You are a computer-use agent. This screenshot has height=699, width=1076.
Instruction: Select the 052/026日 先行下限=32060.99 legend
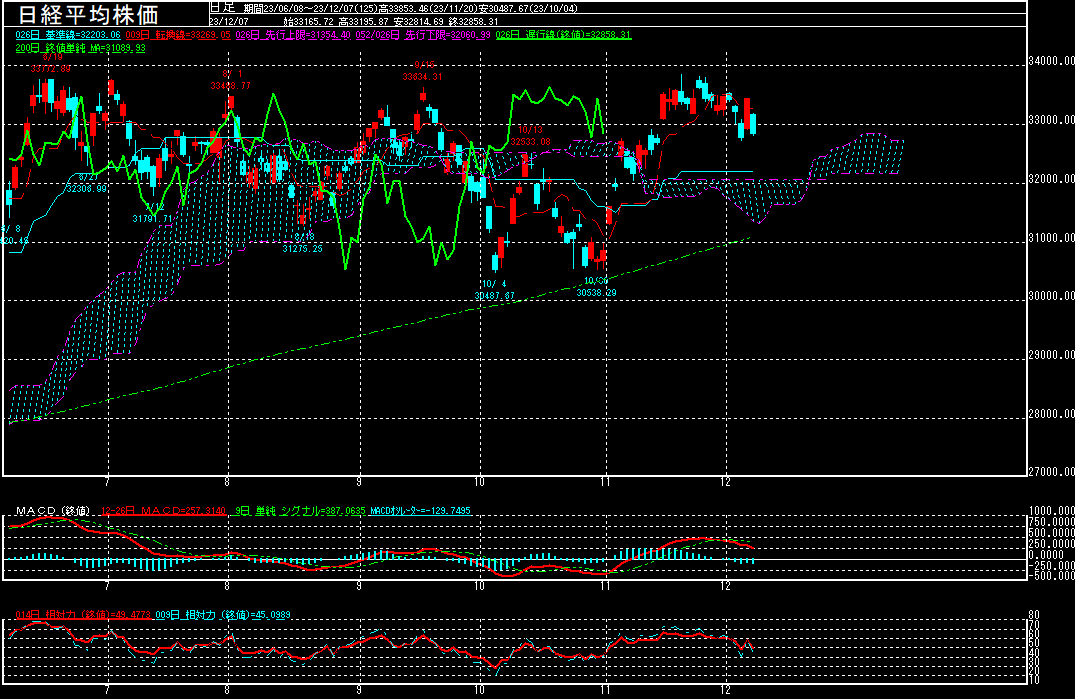[x=423, y=35]
